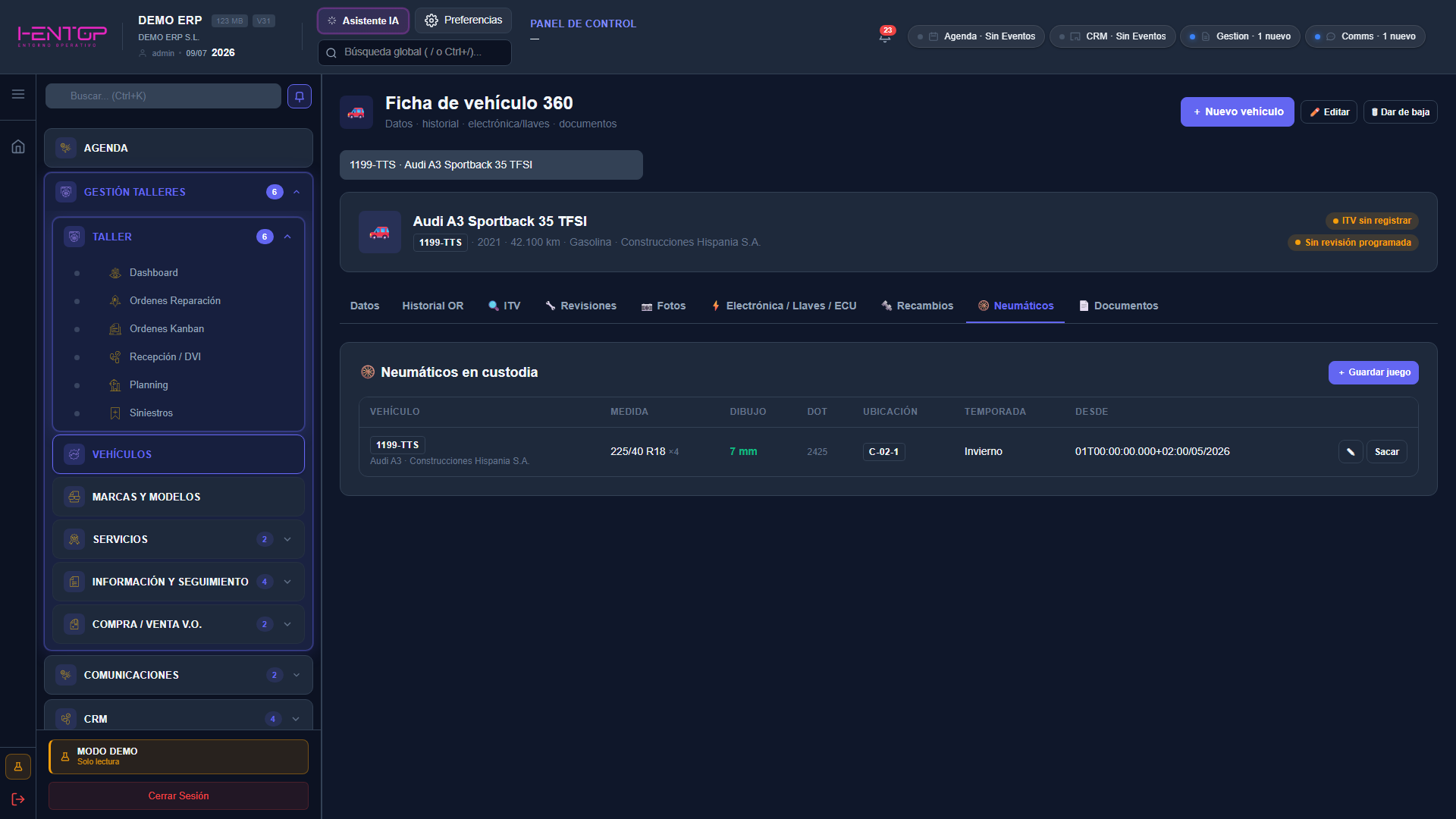Screen dimensions: 1456x819
Task: Click the Comms · 1 nuevo status pill
Action: point(1366,36)
